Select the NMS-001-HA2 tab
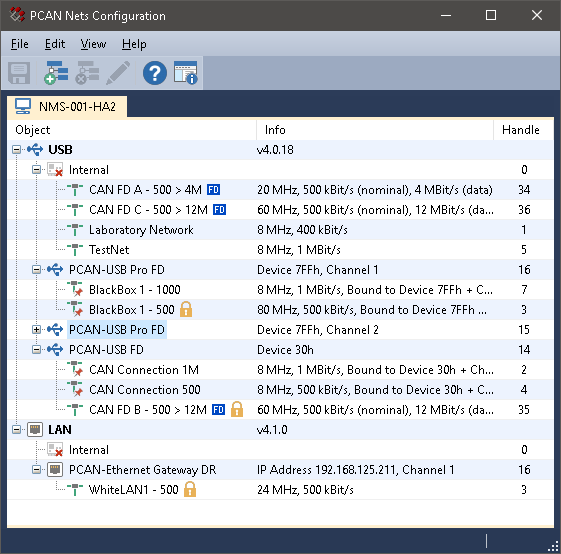This screenshot has height=554, width=561. [x=67, y=106]
